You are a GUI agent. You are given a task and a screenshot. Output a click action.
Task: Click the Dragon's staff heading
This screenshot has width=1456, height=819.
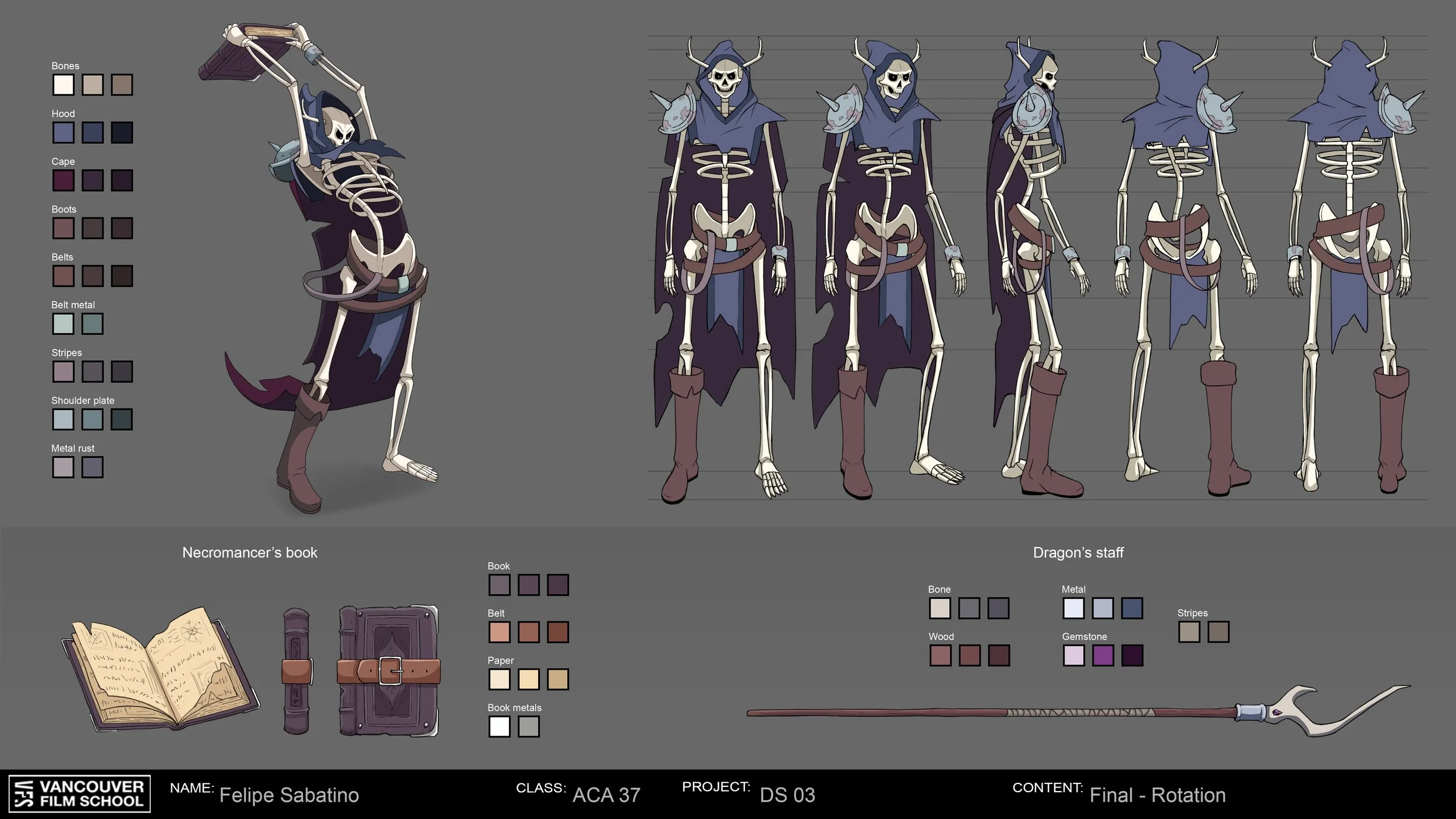(x=1080, y=553)
